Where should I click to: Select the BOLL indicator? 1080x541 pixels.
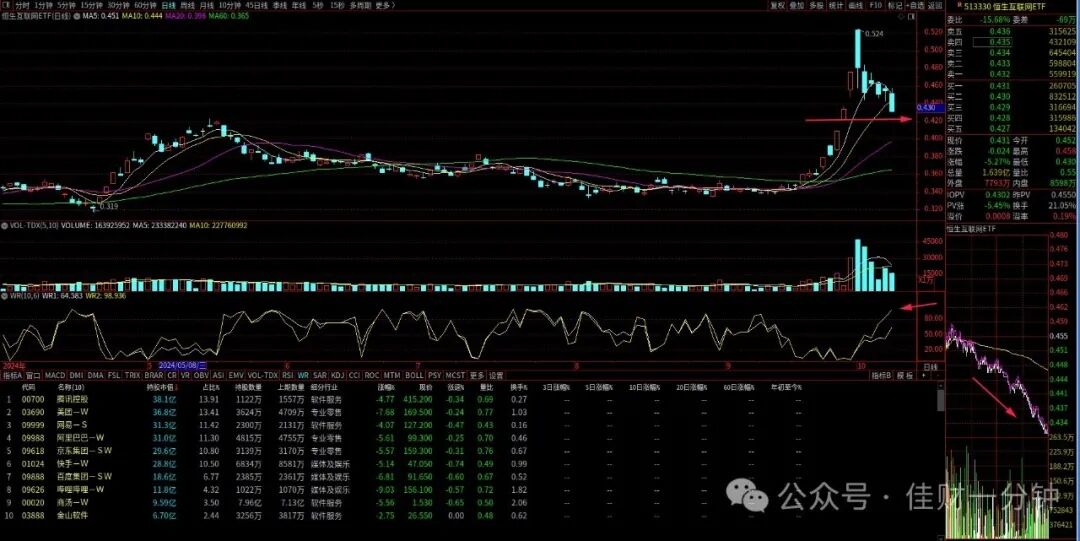(x=414, y=376)
